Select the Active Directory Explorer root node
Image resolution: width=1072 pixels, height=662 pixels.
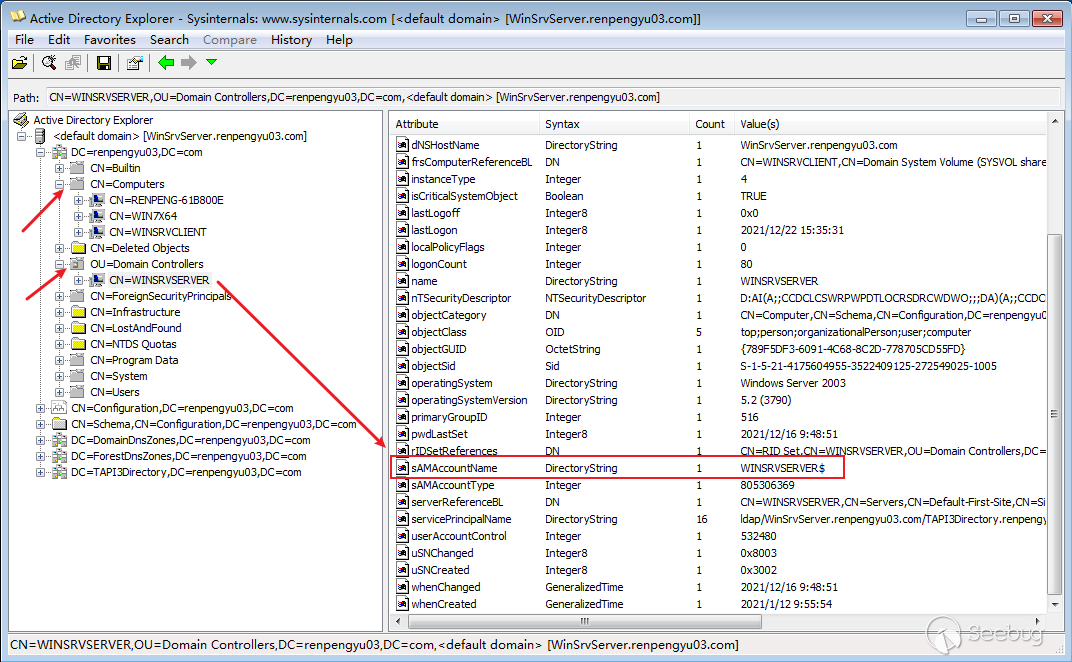coord(93,120)
